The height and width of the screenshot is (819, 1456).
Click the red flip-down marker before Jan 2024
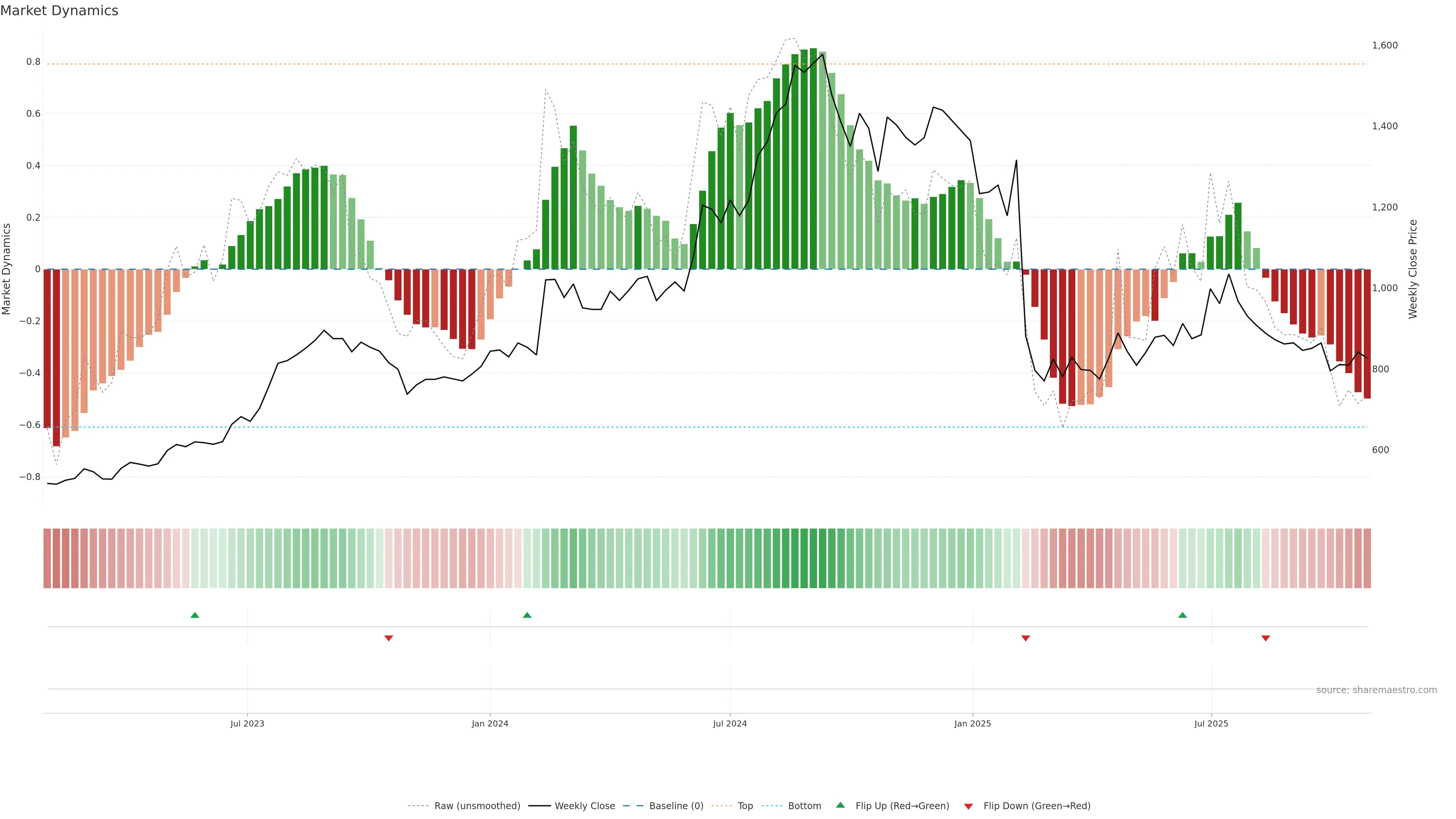389,638
